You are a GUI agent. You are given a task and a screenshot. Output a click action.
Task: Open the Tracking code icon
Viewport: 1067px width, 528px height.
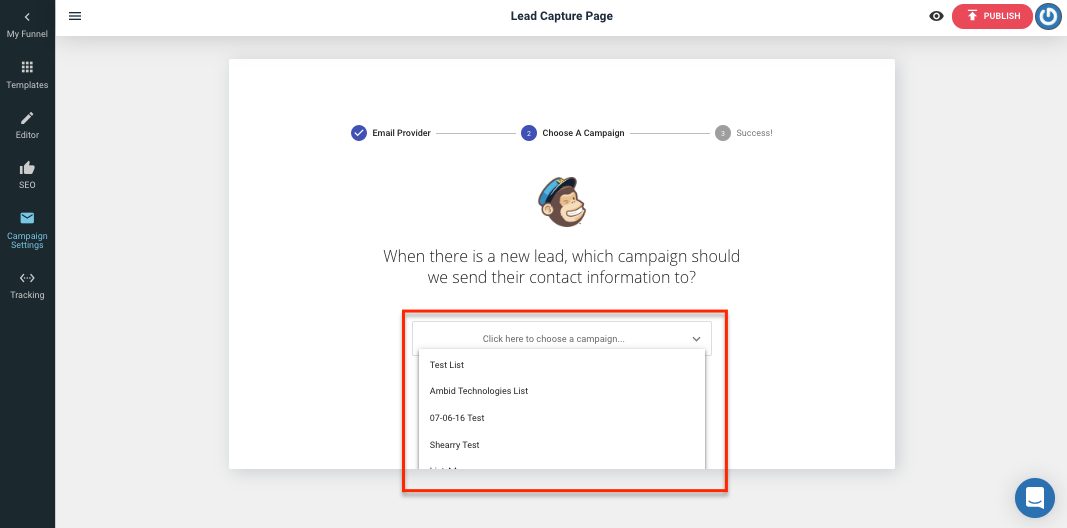pyautogui.click(x=27, y=278)
